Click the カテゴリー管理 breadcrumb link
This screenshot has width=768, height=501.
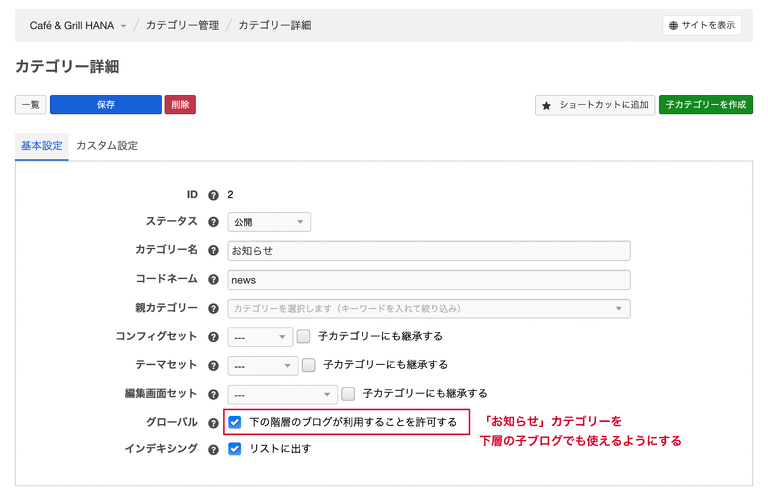coord(181,25)
